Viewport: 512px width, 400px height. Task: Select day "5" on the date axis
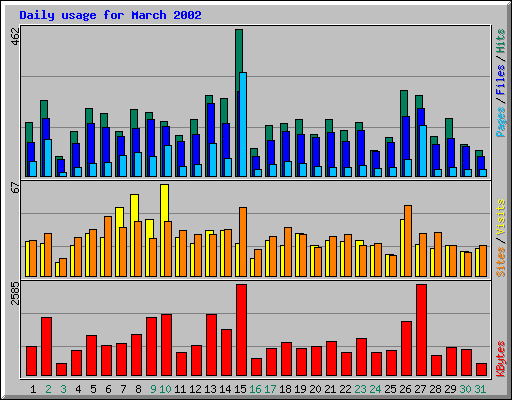pyautogui.click(x=93, y=389)
